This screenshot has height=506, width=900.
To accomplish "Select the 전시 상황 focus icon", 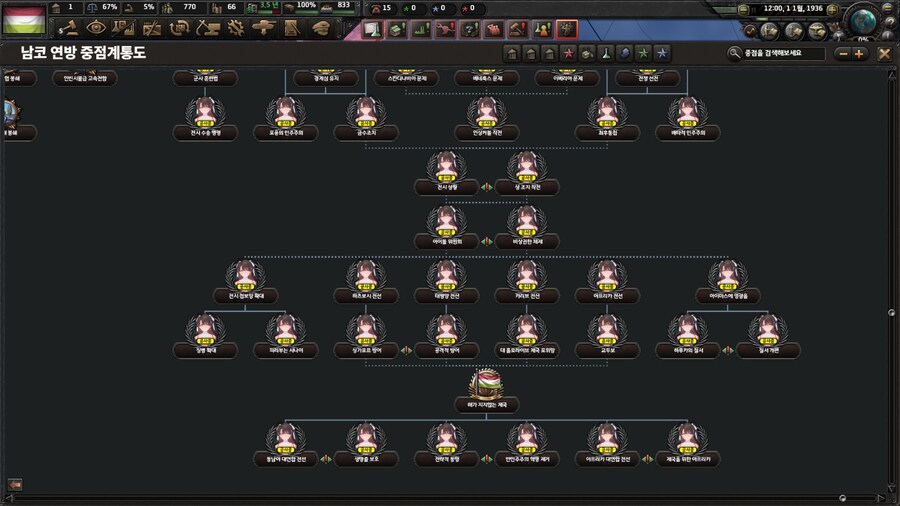I will (446, 166).
